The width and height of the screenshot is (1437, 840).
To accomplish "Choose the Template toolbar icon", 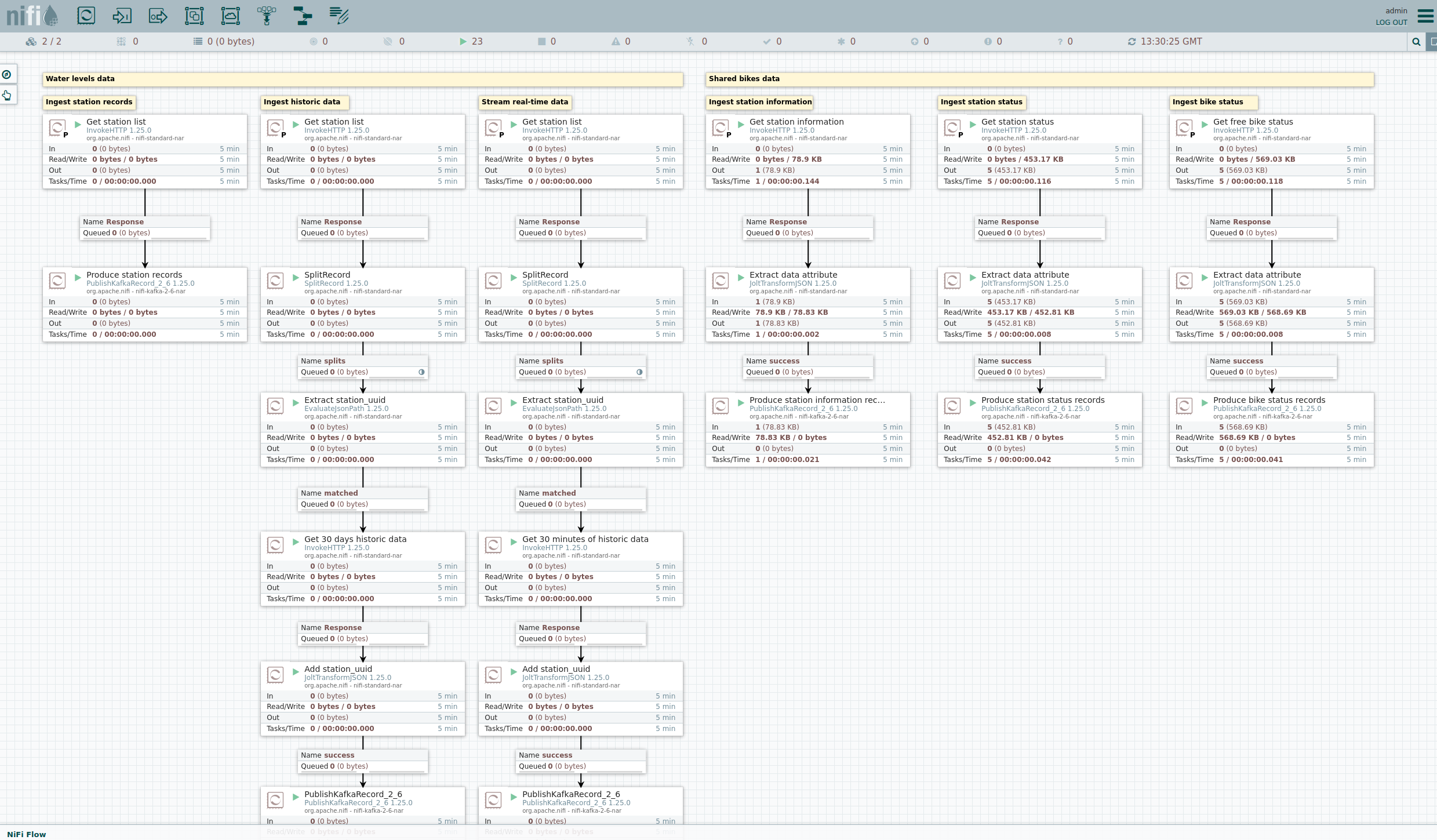I will coord(303,16).
